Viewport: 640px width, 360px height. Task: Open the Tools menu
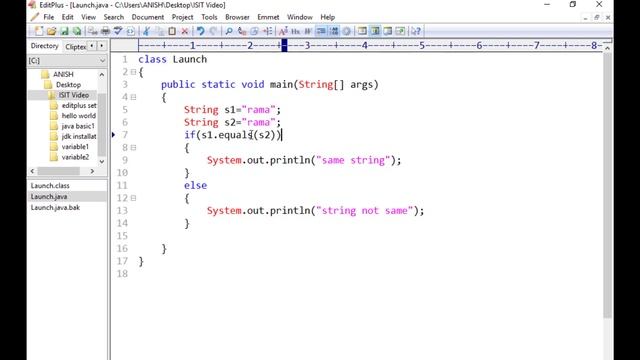pyautogui.click(x=209, y=17)
